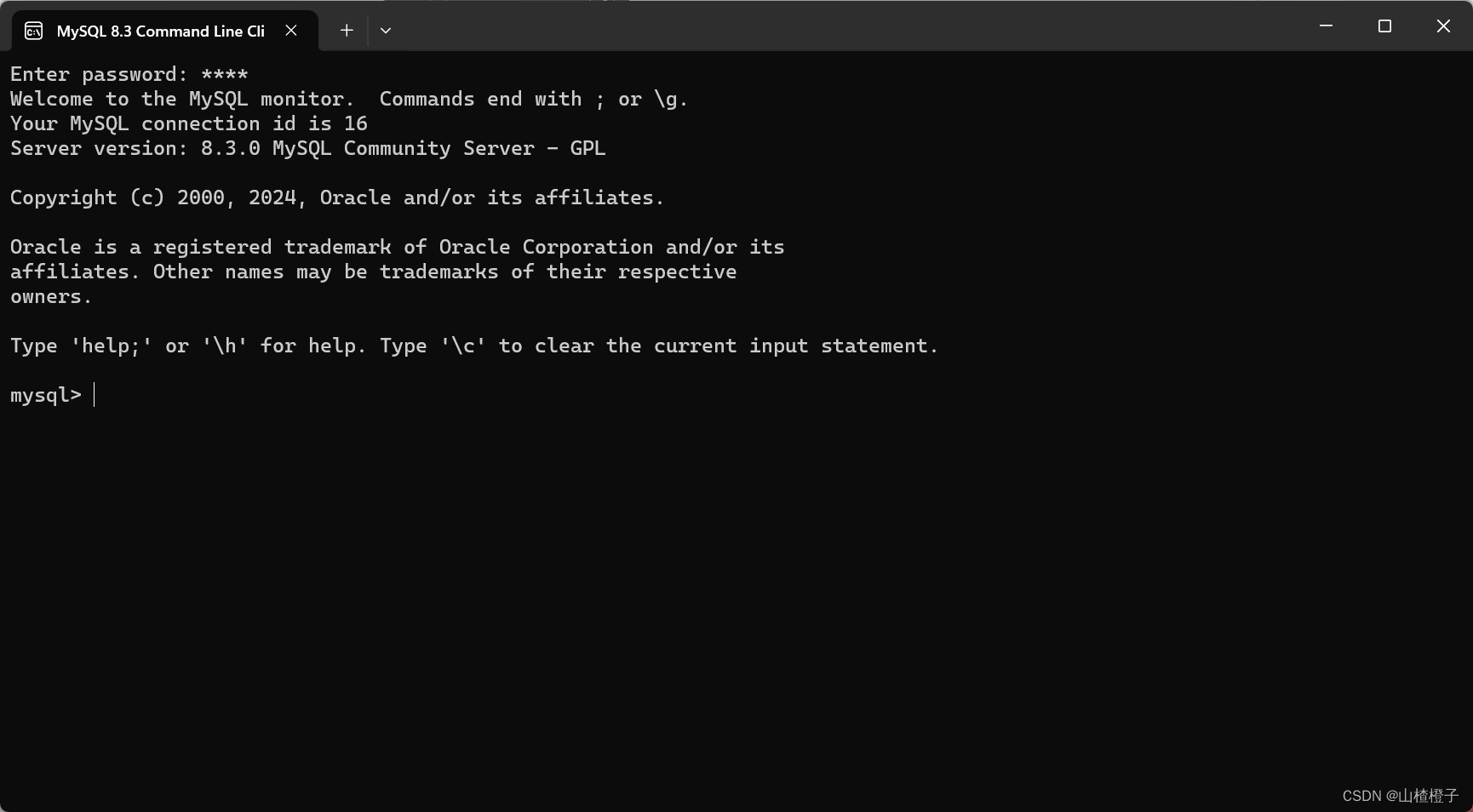Click the help instruction line near the prompt

(473, 345)
